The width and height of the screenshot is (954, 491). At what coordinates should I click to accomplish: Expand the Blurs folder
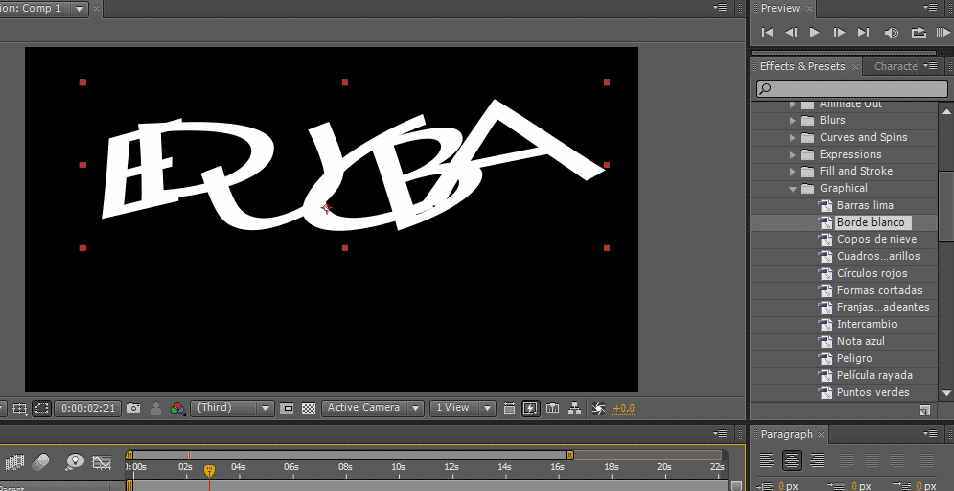point(793,120)
